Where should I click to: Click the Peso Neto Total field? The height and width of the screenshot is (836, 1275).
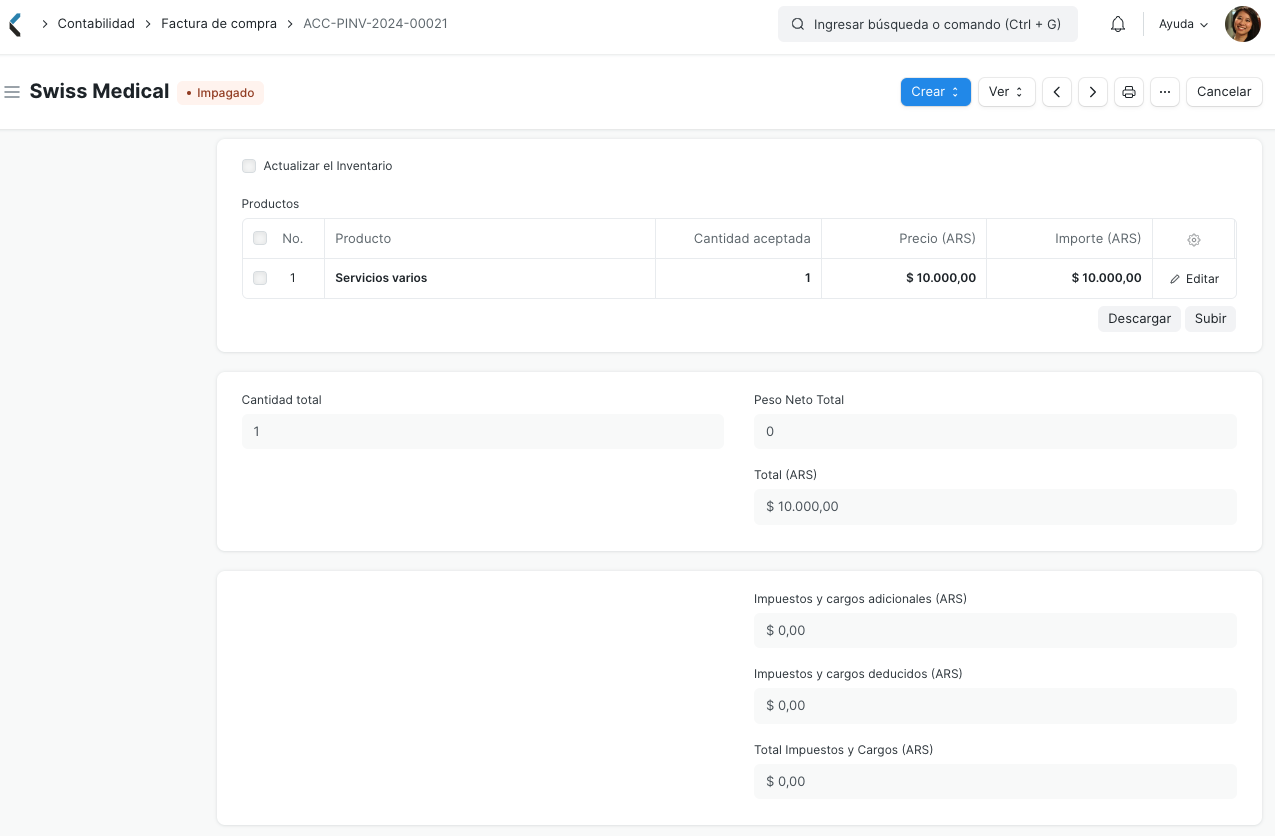(x=995, y=432)
